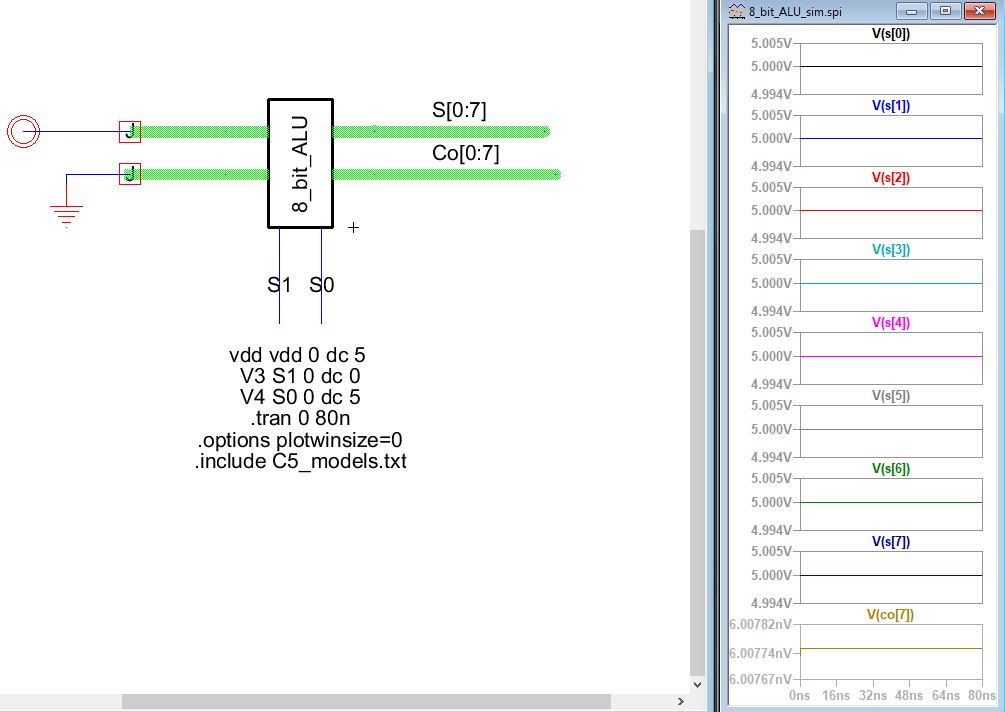Click the 'V4 S0 0 dc 5' source text

tap(300, 397)
